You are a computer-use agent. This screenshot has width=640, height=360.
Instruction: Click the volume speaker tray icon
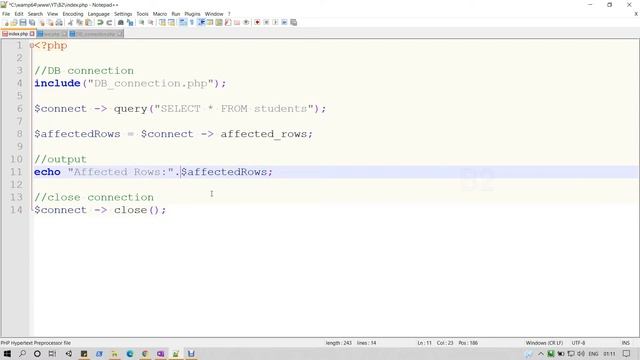click(x=581, y=354)
